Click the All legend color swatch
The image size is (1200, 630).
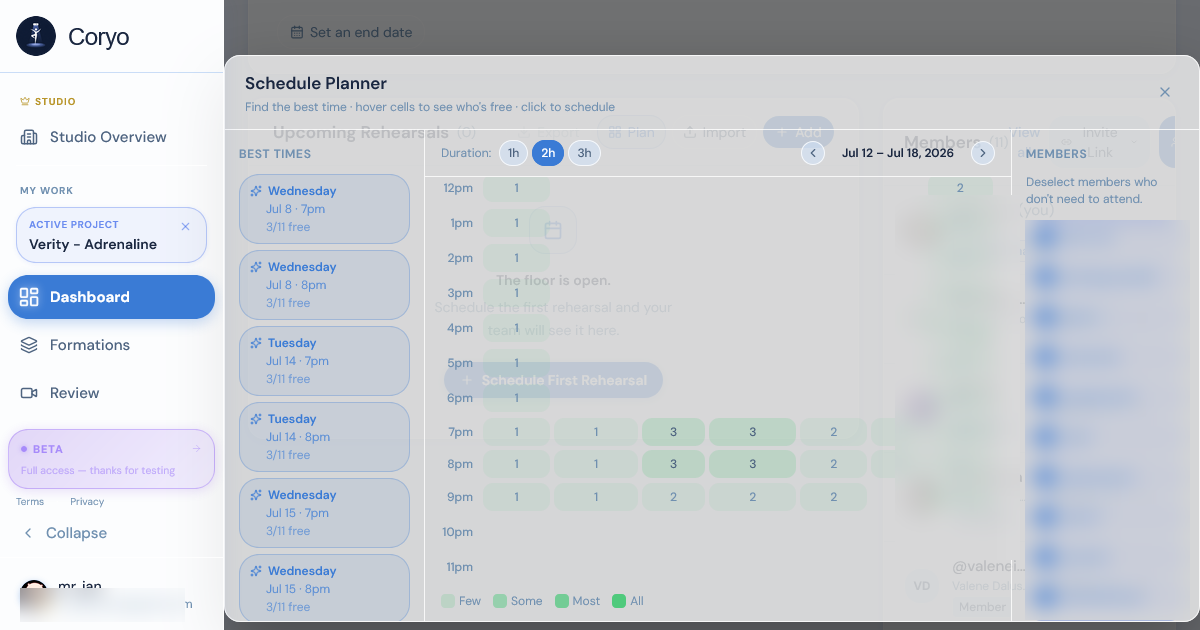point(619,601)
